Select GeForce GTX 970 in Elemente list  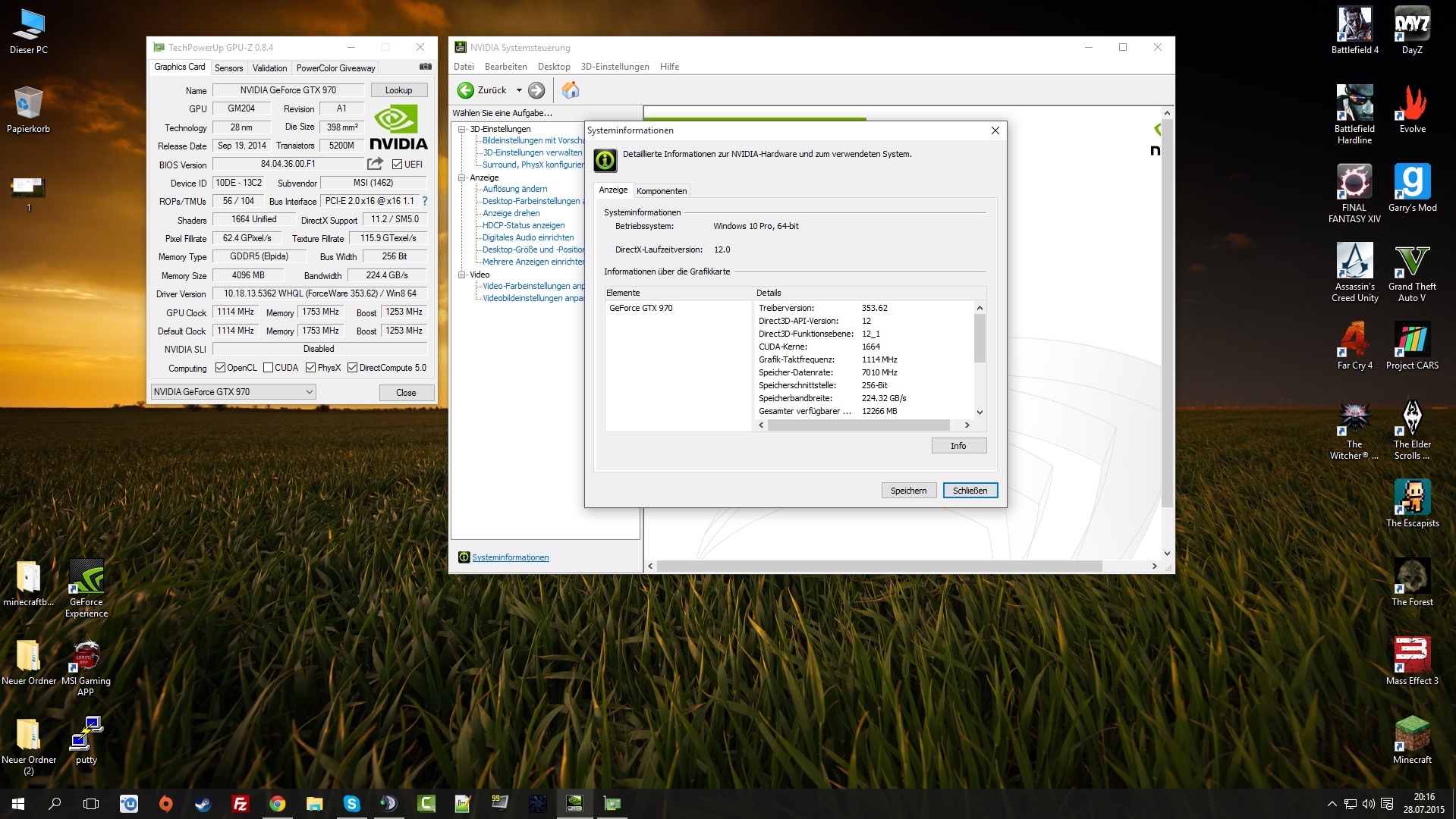click(x=641, y=308)
